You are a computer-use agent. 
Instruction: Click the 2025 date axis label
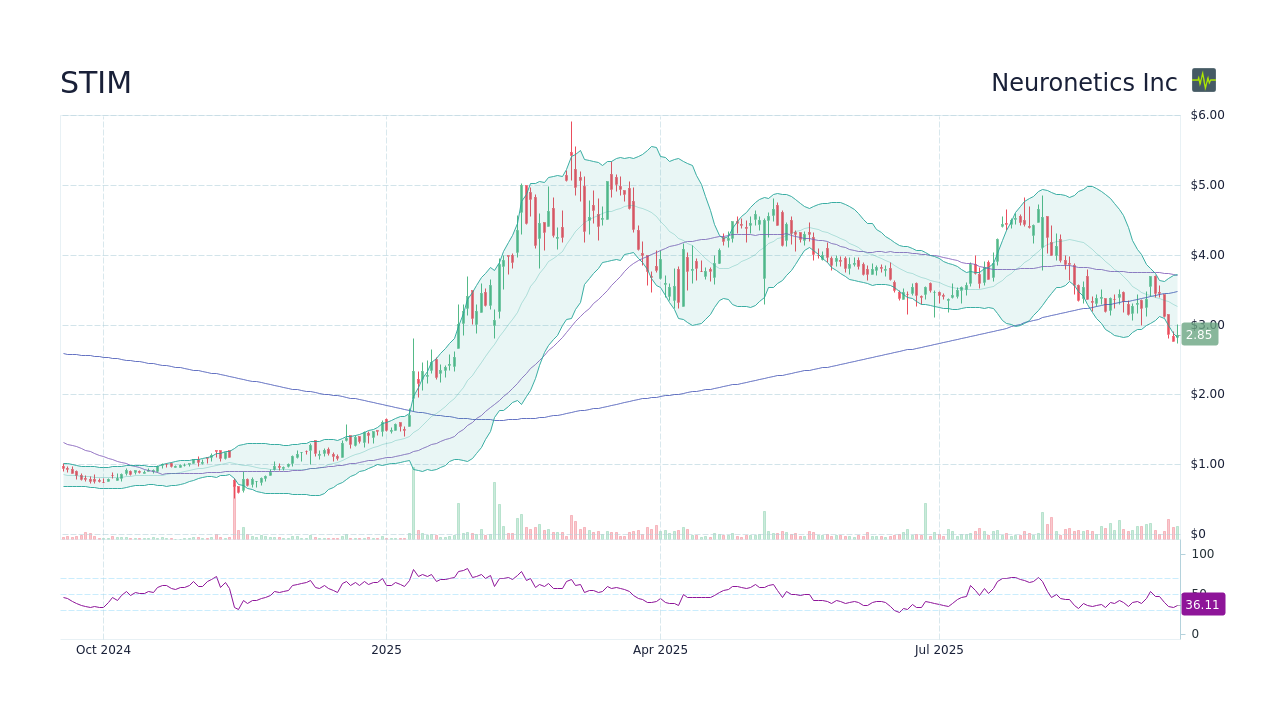point(386,650)
